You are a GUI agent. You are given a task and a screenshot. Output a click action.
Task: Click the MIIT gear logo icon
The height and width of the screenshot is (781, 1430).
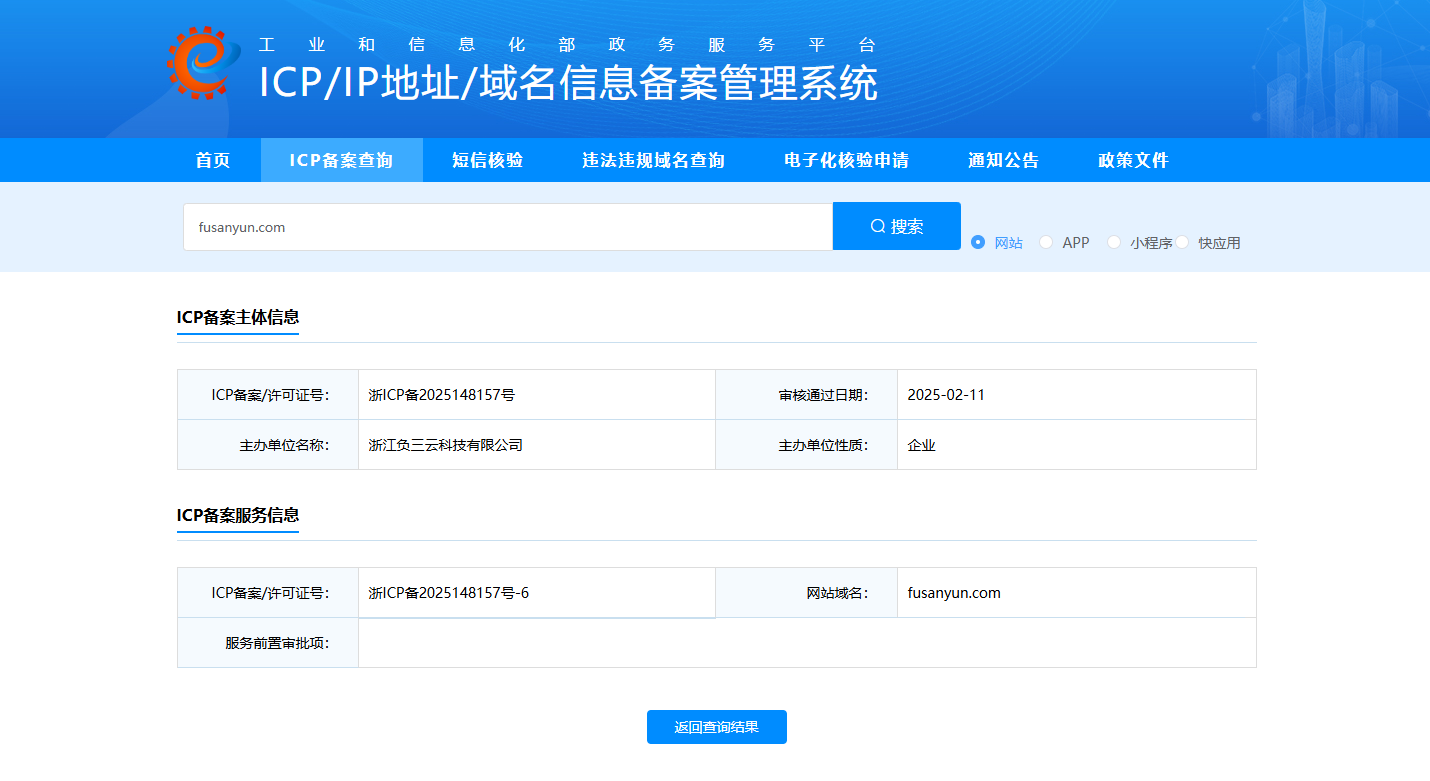pos(204,63)
